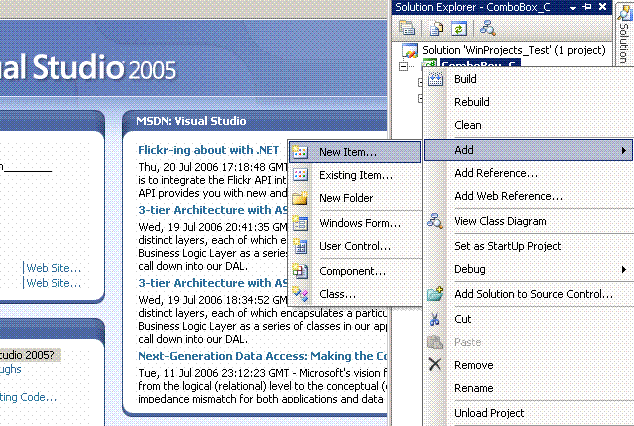Click the Component icon

(x=300, y=271)
